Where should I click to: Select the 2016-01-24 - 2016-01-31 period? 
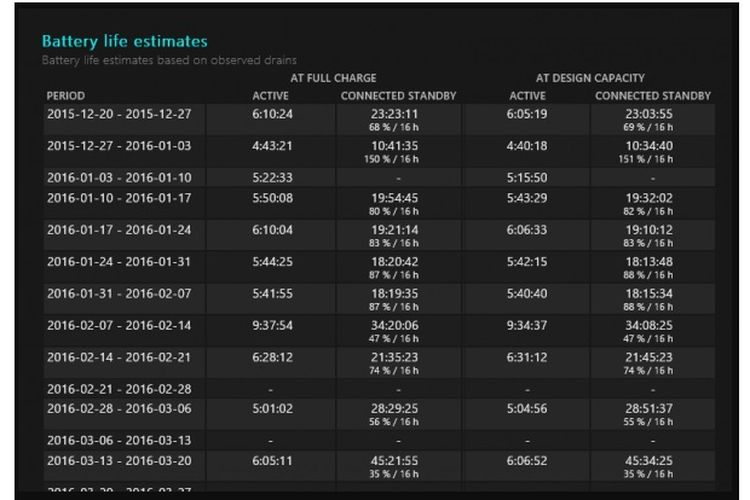(118, 262)
